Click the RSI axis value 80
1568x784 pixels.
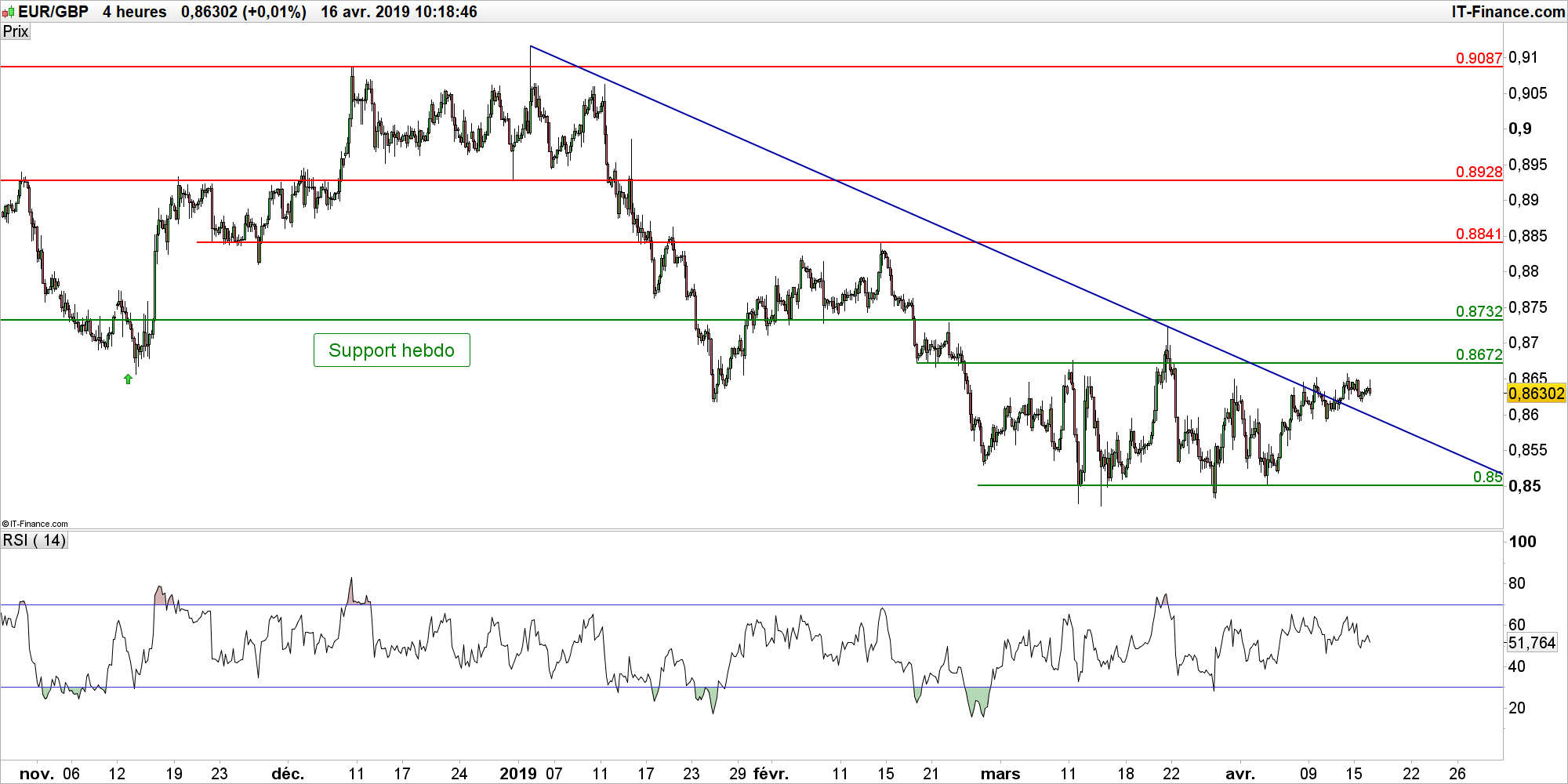click(1517, 583)
